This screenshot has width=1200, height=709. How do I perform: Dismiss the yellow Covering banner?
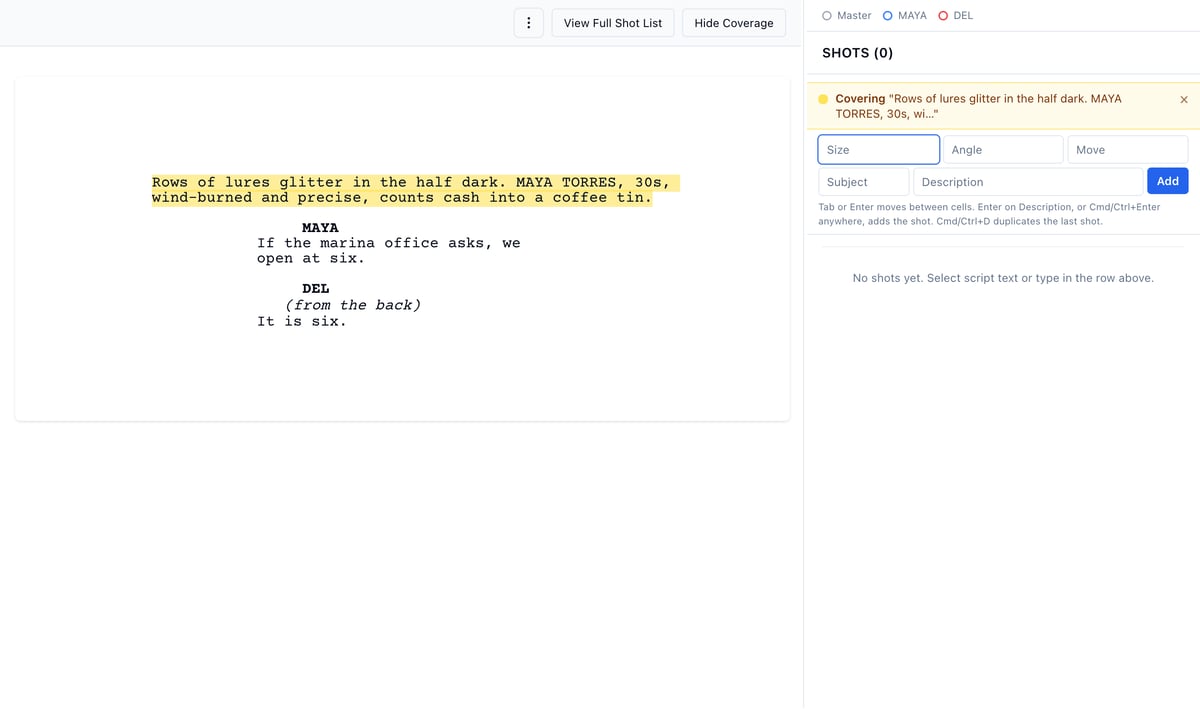1184,100
